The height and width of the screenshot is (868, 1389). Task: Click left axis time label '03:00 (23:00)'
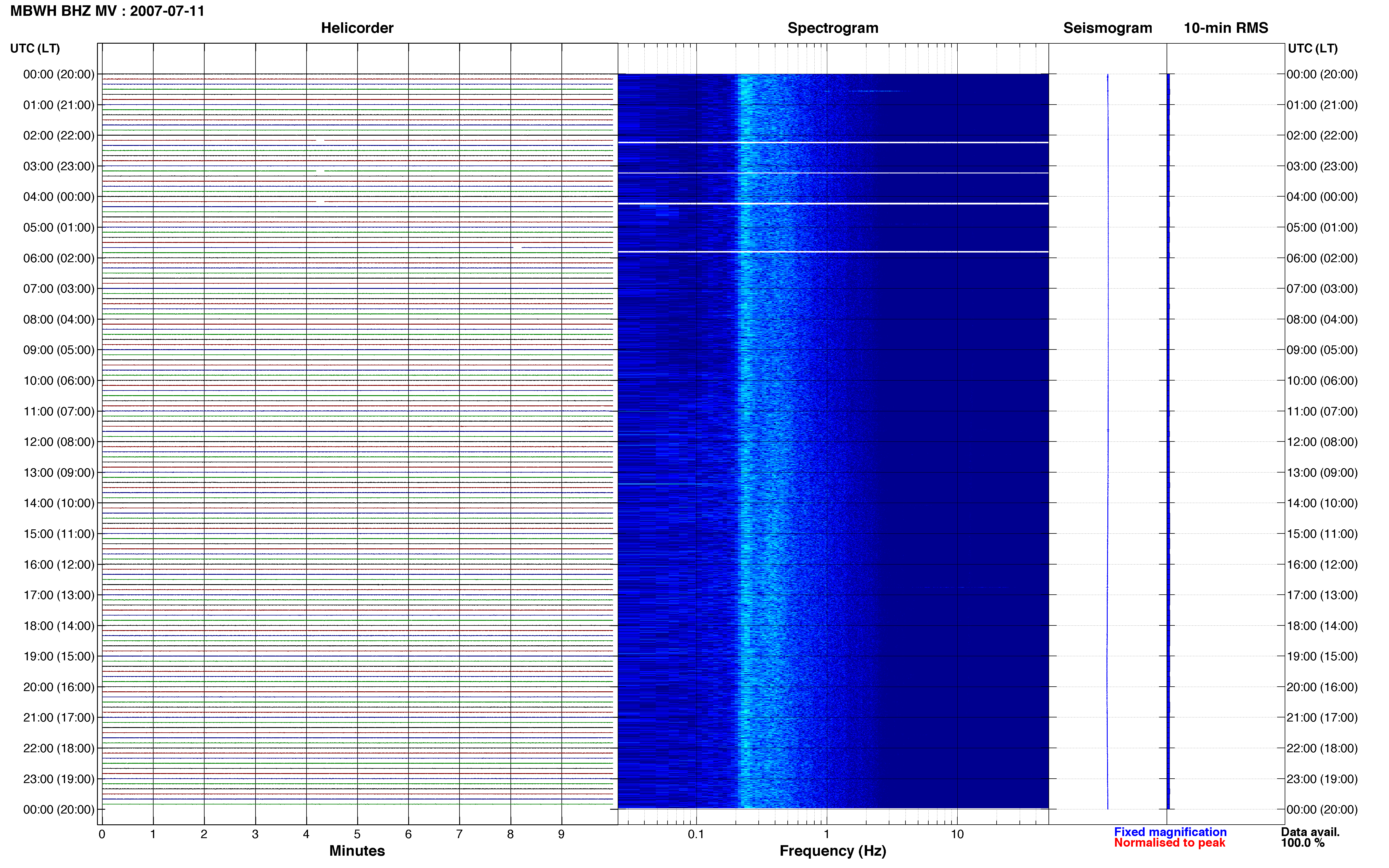tap(59, 166)
